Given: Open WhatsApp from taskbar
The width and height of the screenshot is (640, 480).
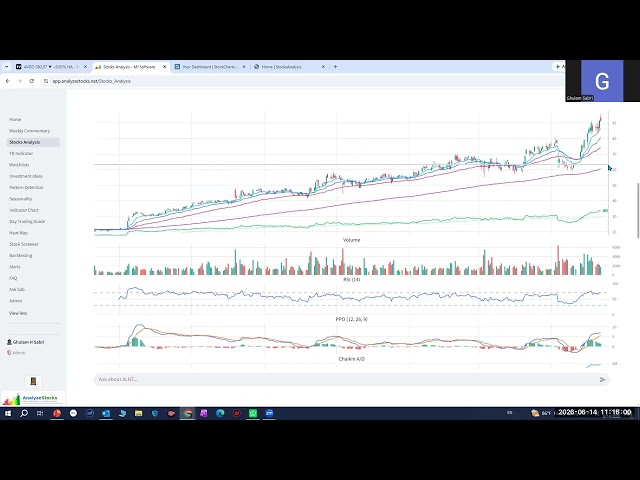Looking at the screenshot, I should (x=253, y=413).
